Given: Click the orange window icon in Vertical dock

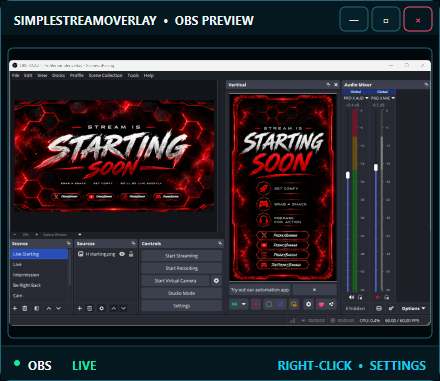Looking at the screenshot, I should click(294, 304).
